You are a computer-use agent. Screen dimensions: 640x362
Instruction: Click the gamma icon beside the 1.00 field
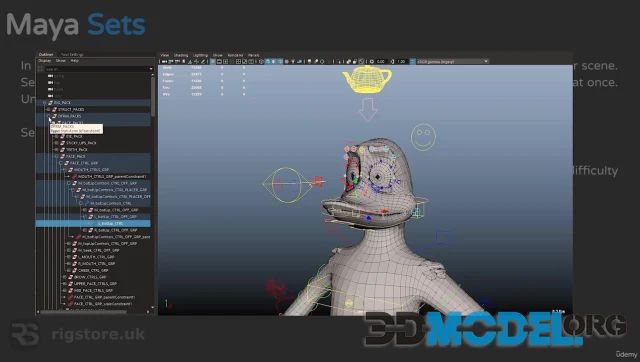coord(393,62)
